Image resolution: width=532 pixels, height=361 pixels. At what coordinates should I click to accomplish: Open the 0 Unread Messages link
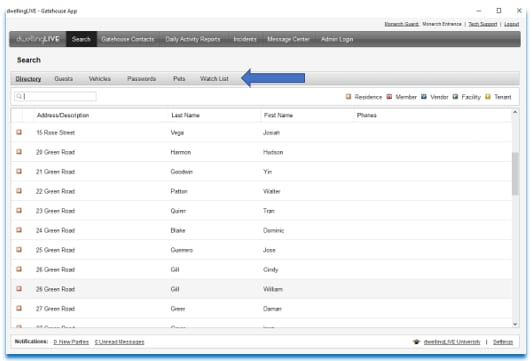point(119,342)
